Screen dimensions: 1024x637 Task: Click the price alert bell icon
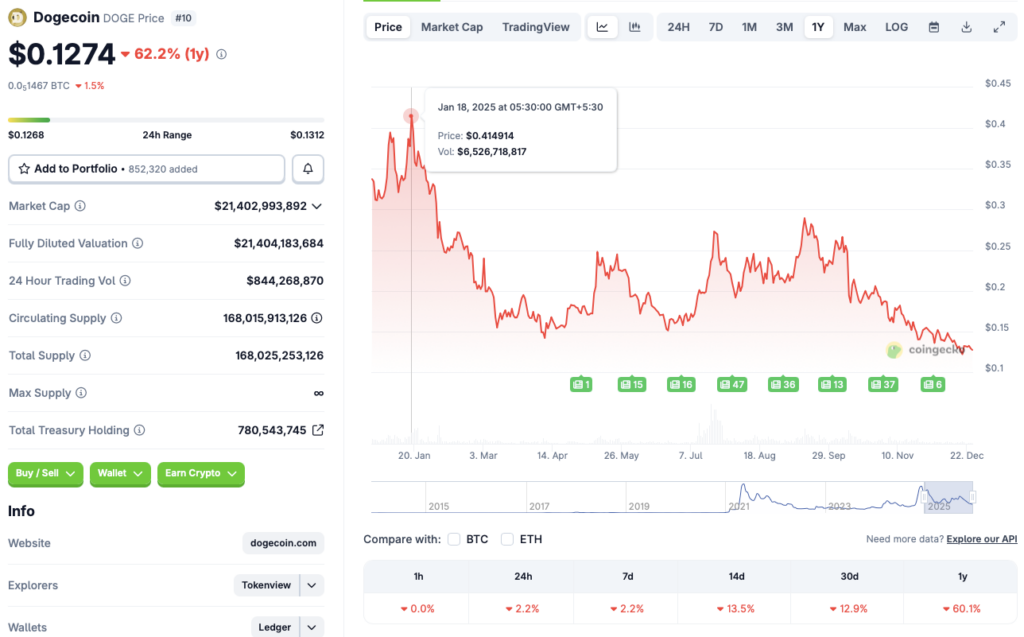(x=308, y=168)
